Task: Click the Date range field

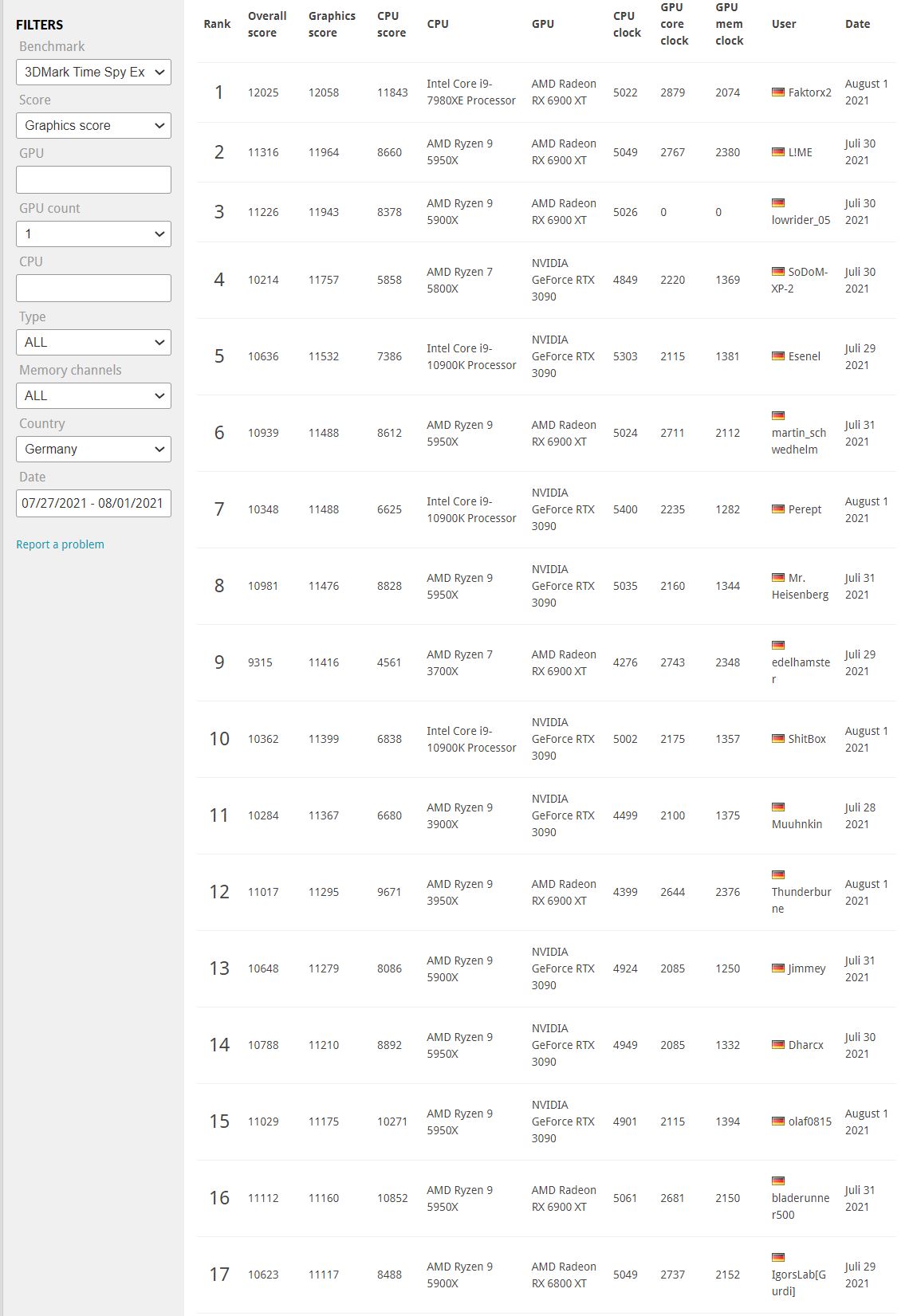Action: click(x=93, y=503)
